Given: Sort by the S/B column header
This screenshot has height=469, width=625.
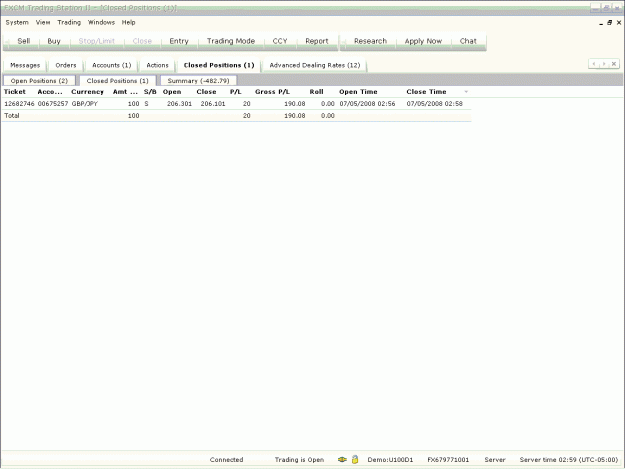Looking at the screenshot, I should (x=150, y=92).
